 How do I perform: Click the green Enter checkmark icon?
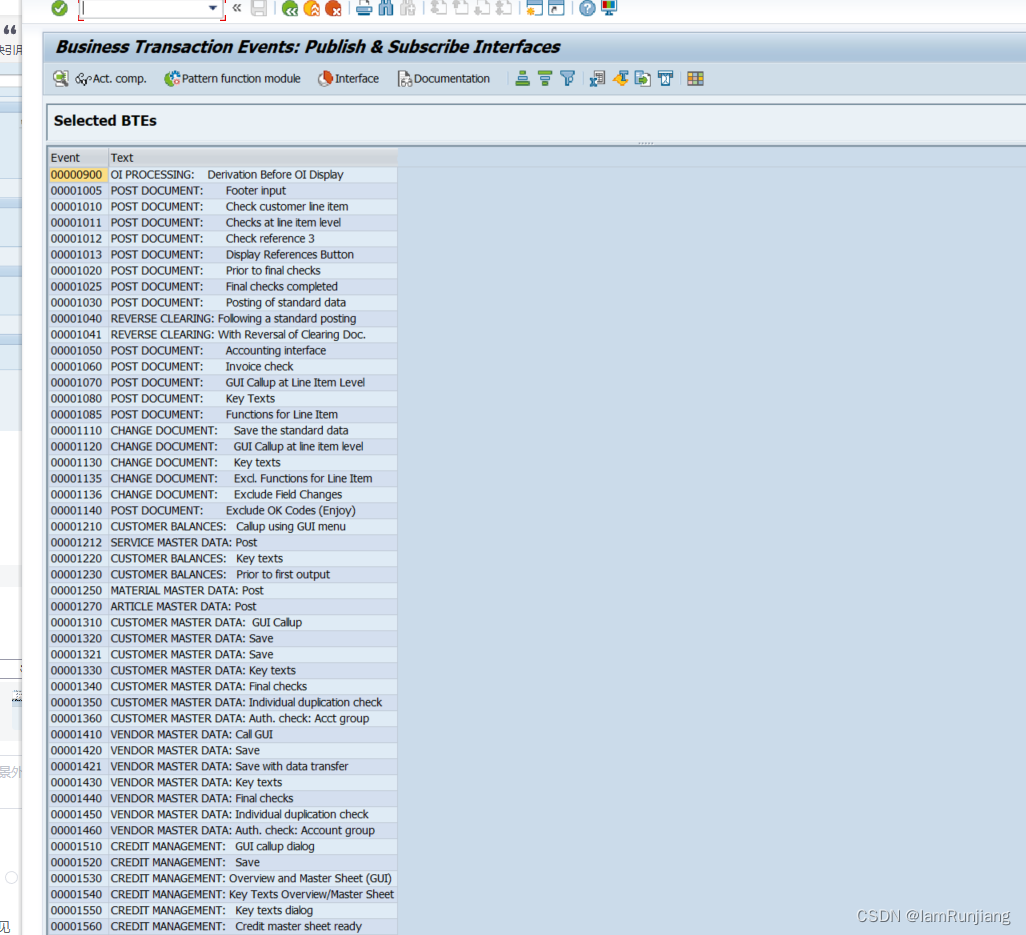click(60, 8)
